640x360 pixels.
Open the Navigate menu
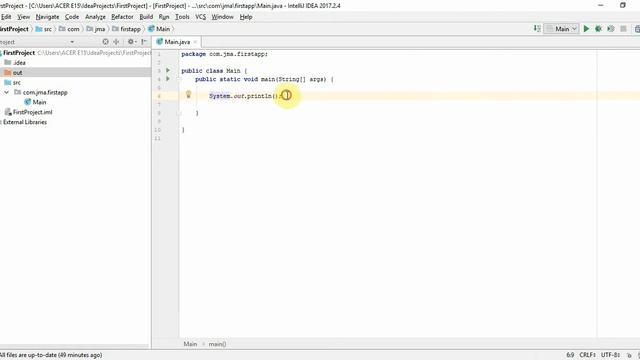47,17
